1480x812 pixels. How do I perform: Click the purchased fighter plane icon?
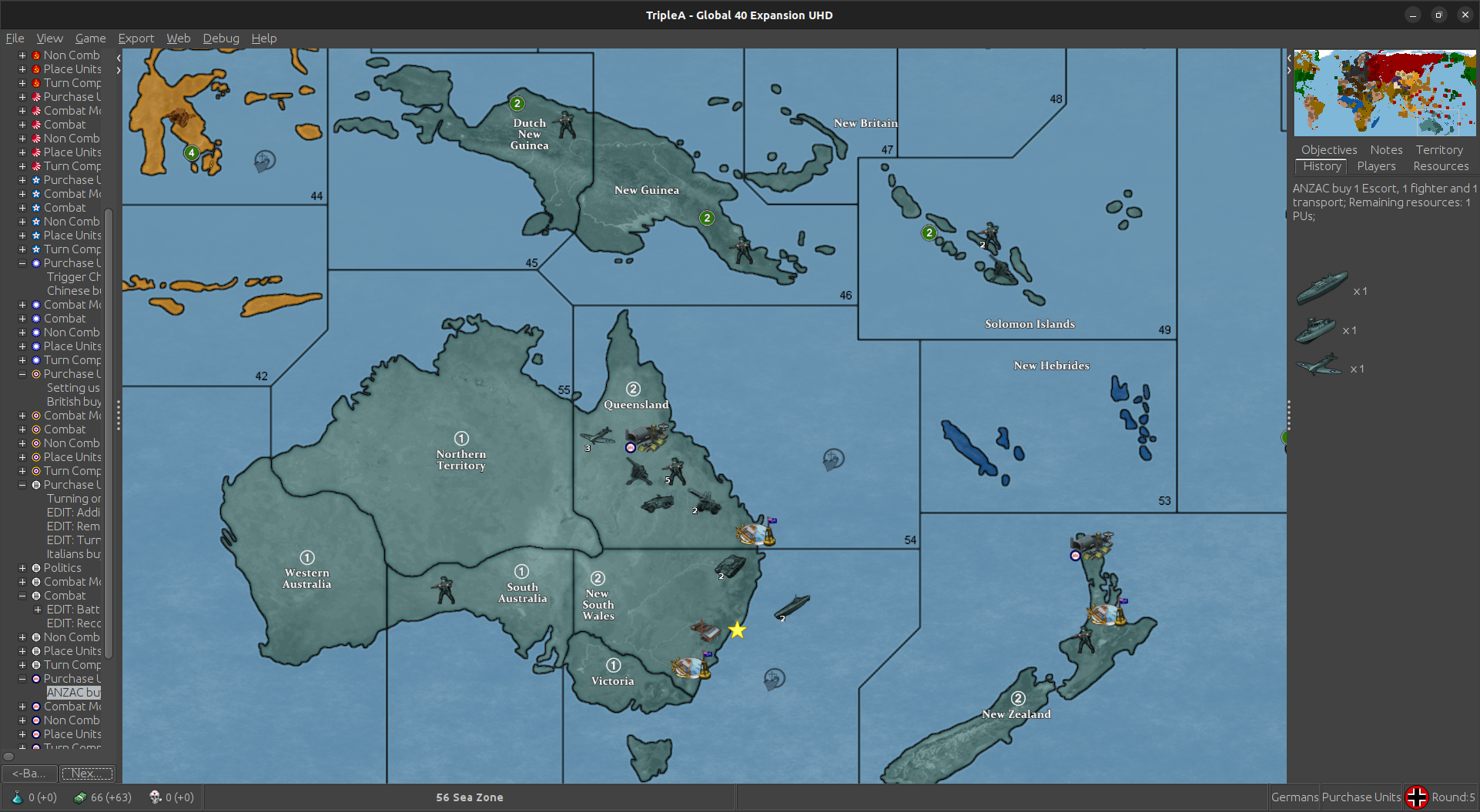(1319, 364)
